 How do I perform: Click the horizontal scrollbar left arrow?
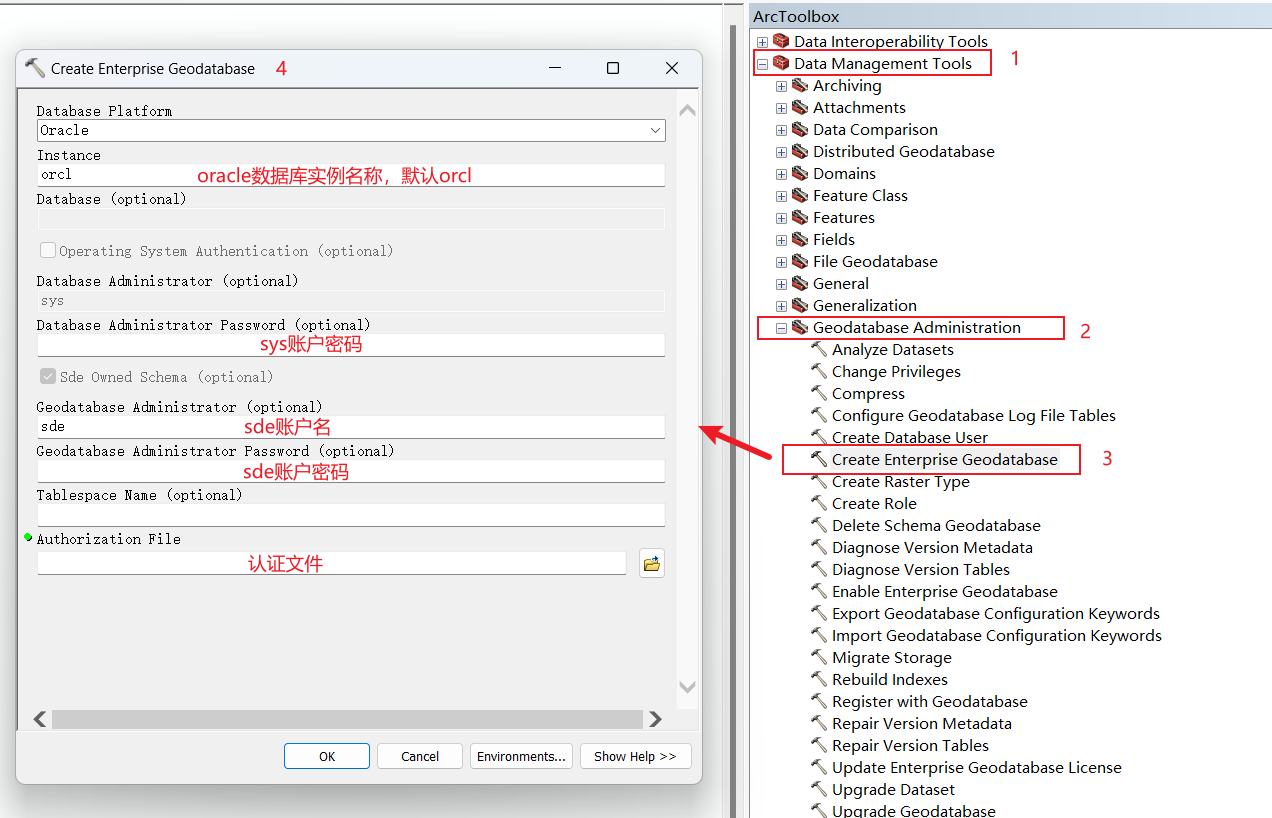coord(40,719)
